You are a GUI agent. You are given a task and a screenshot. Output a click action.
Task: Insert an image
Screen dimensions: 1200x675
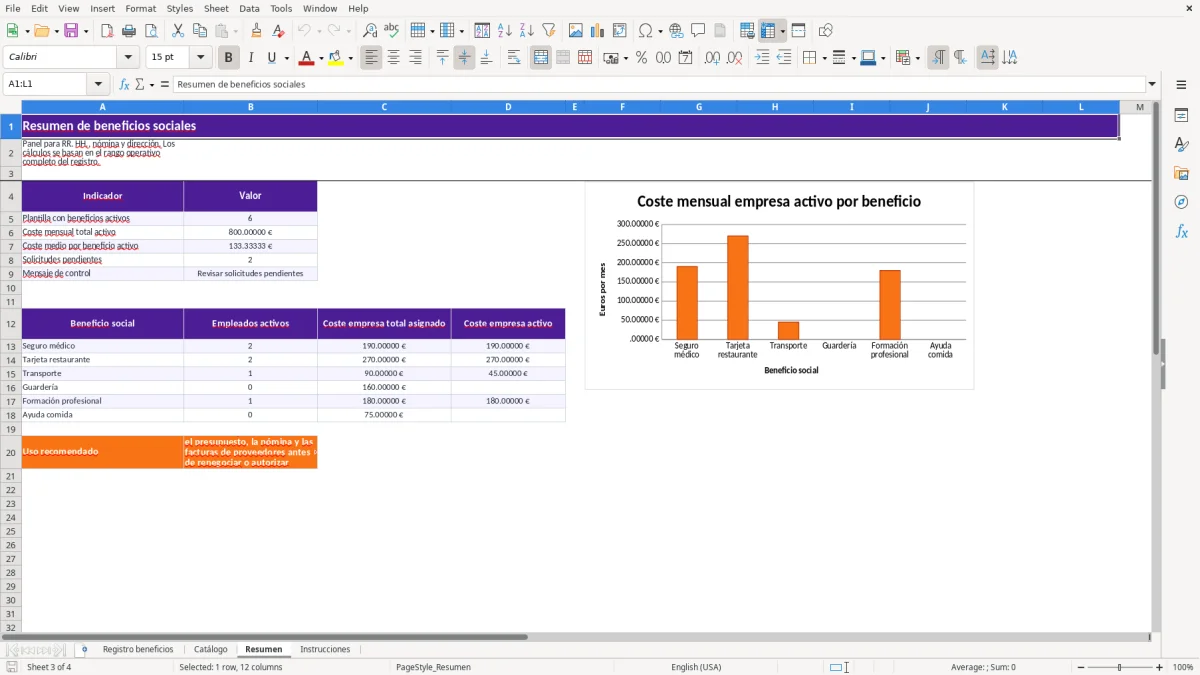pyautogui.click(x=576, y=31)
